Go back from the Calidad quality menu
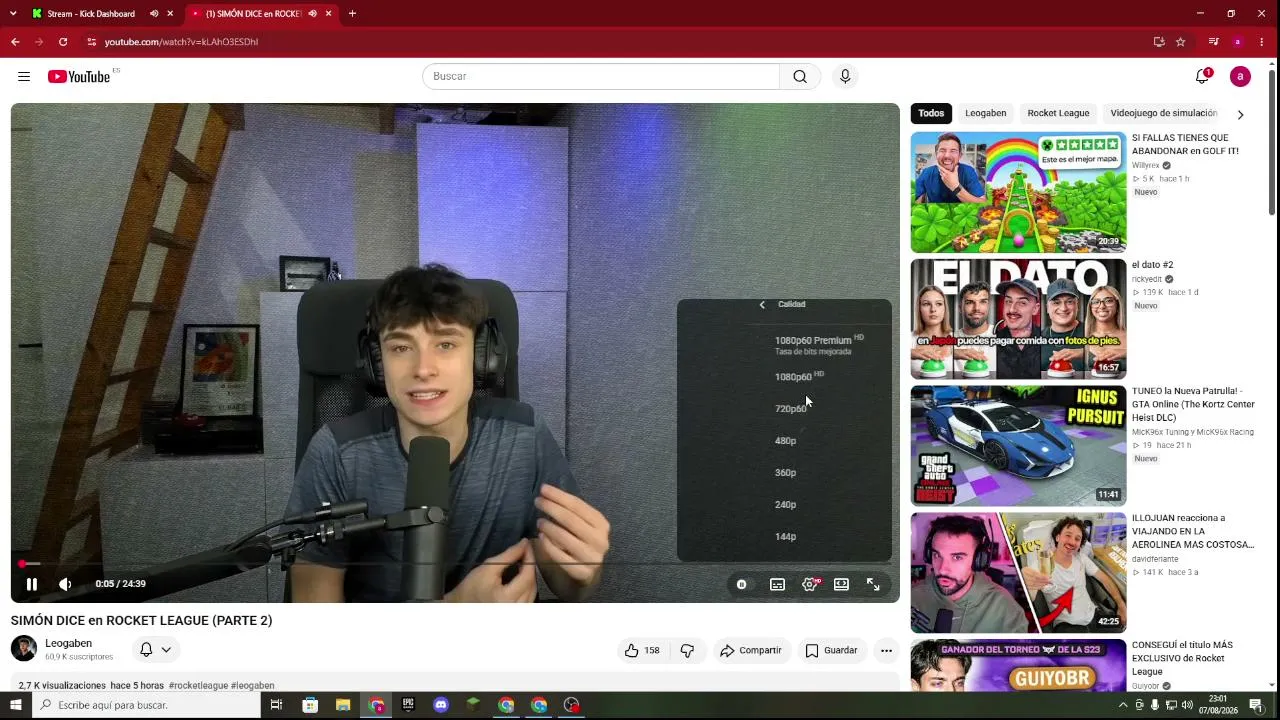Image resolution: width=1280 pixels, height=720 pixels. [762, 305]
